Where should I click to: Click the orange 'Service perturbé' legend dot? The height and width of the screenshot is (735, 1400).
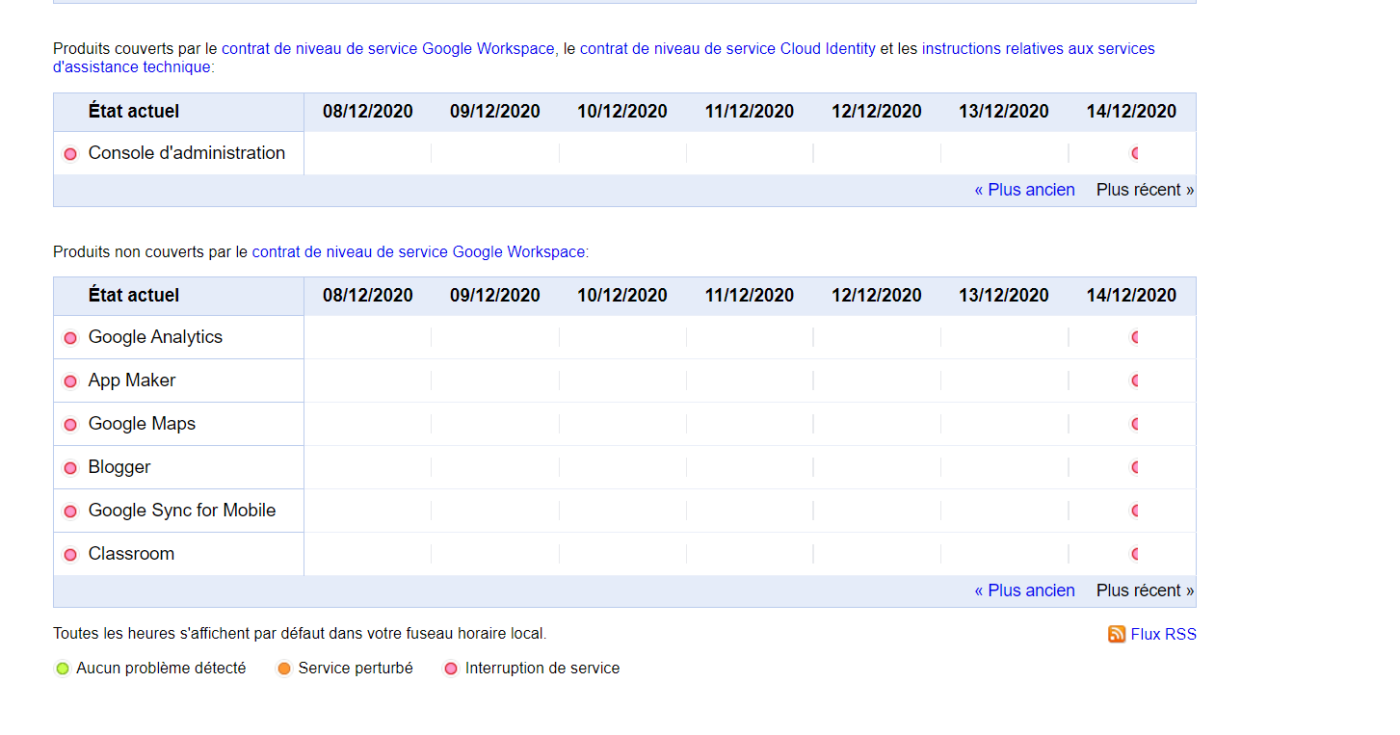tap(285, 669)
